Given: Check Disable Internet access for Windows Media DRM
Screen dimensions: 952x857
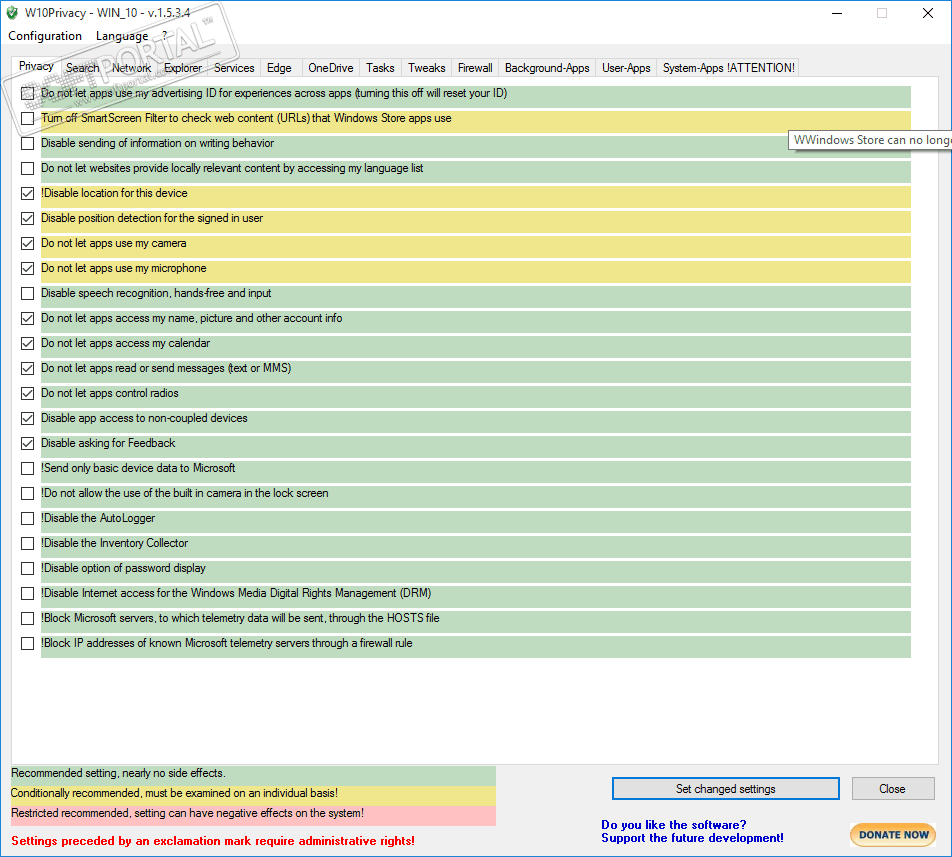Looking at the screenshot, I should 27,593.
